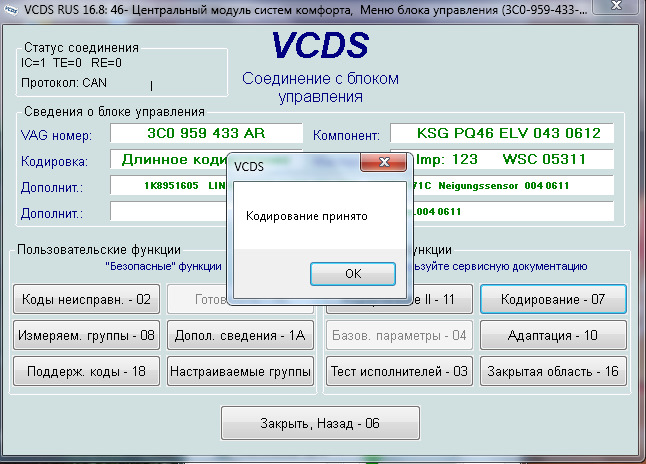Open Настраиваемые группы button

coord(240,371)
